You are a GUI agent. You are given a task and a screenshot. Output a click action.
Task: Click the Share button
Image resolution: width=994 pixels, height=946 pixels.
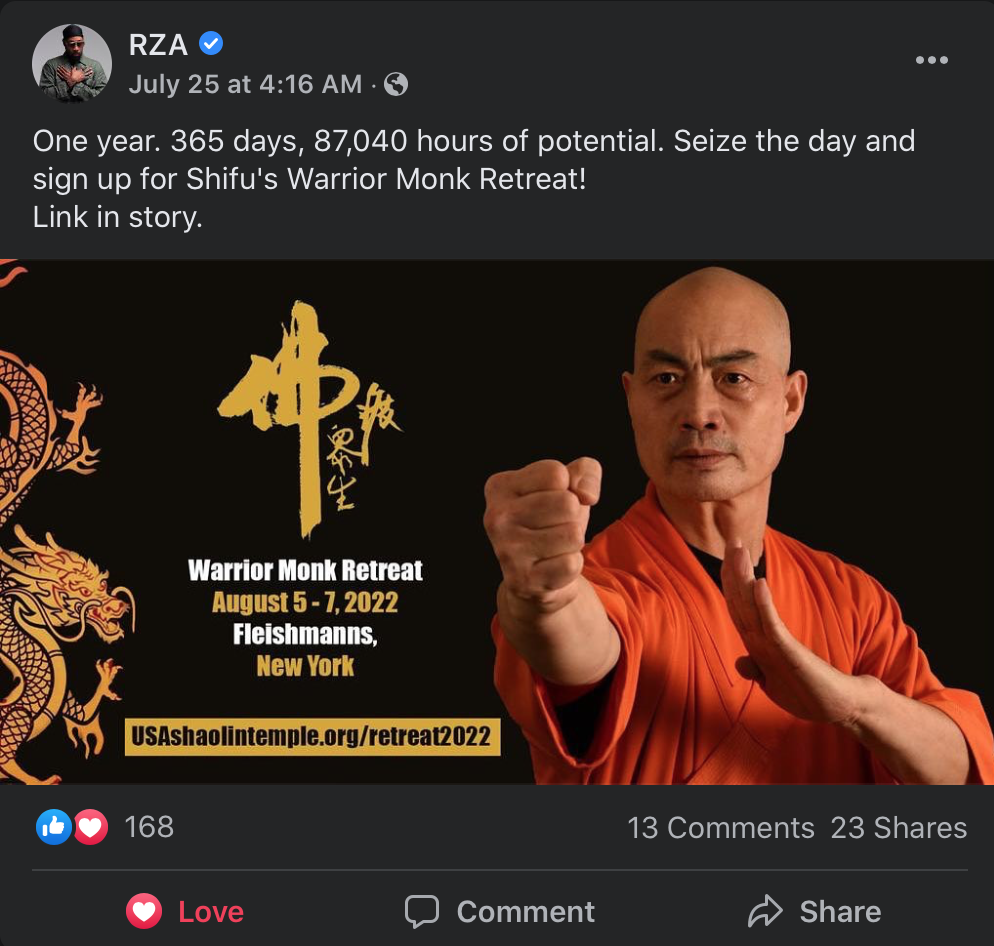[815, 911]
